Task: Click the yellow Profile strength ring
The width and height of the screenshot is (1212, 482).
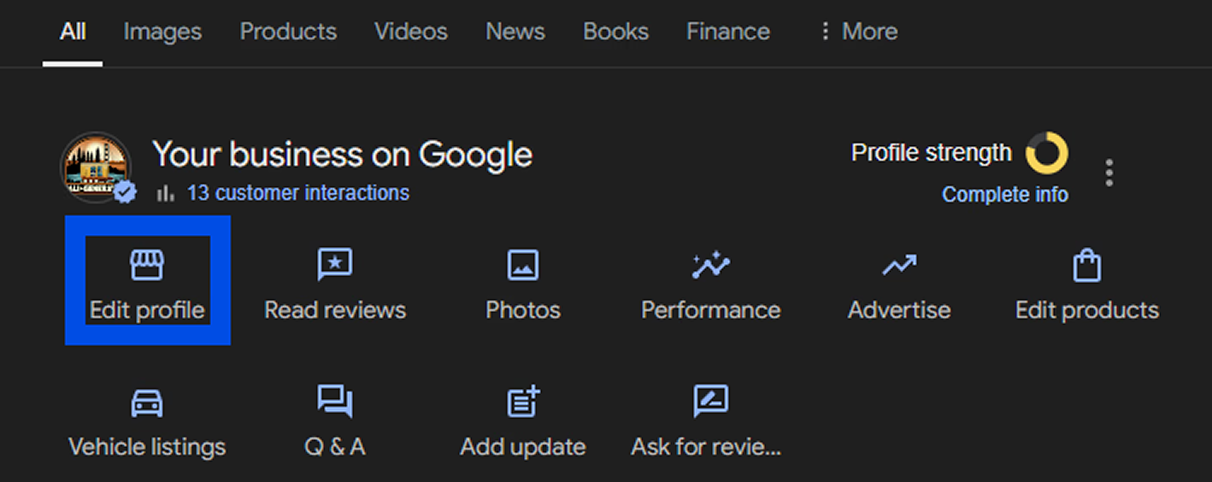Action: pyautogui.click(x=1047, y=154)
